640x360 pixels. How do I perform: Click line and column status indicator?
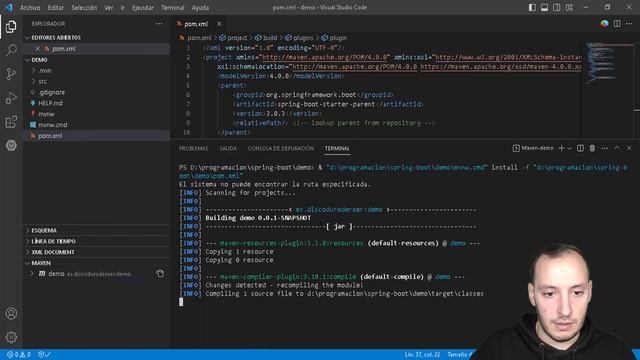(x=422, y=355)
